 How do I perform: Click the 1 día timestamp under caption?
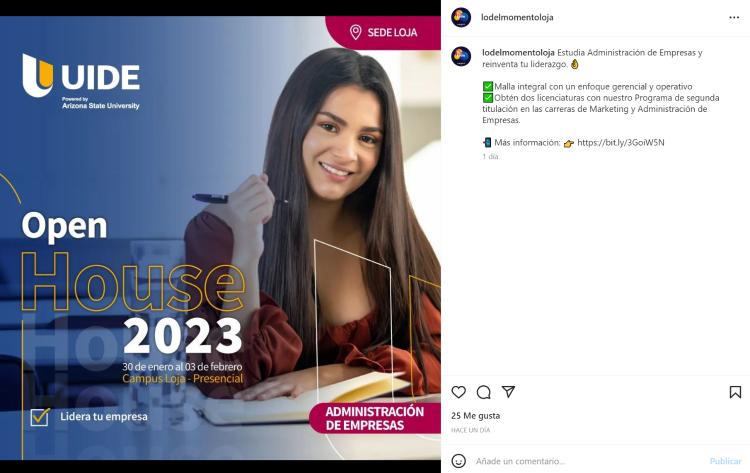(490, 156)
